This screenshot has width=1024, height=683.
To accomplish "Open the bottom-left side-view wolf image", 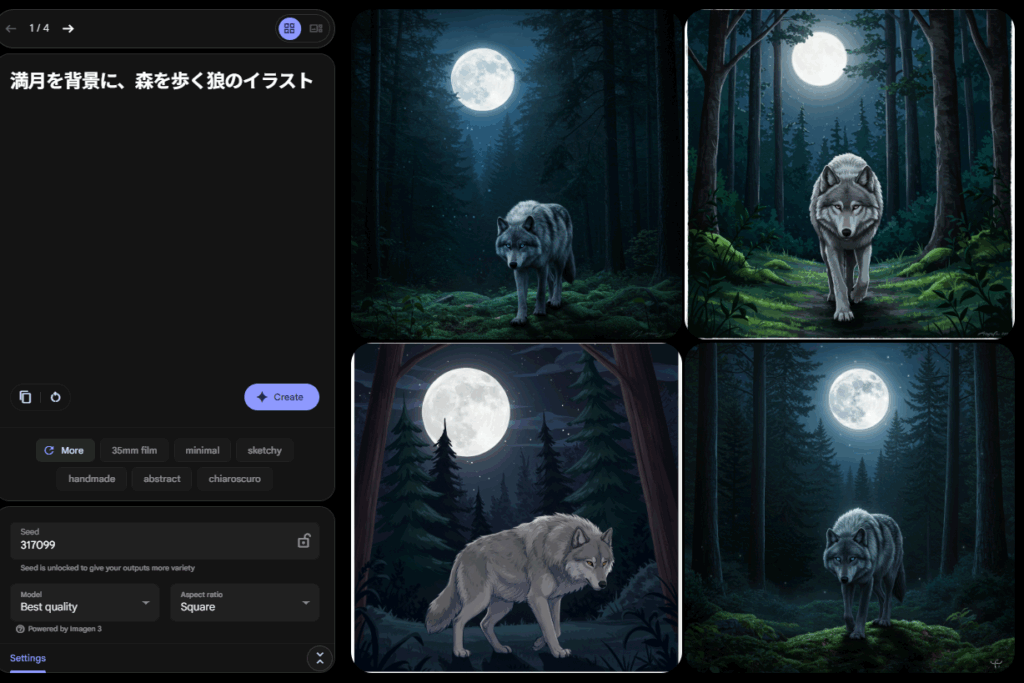I will click(516, 507).
